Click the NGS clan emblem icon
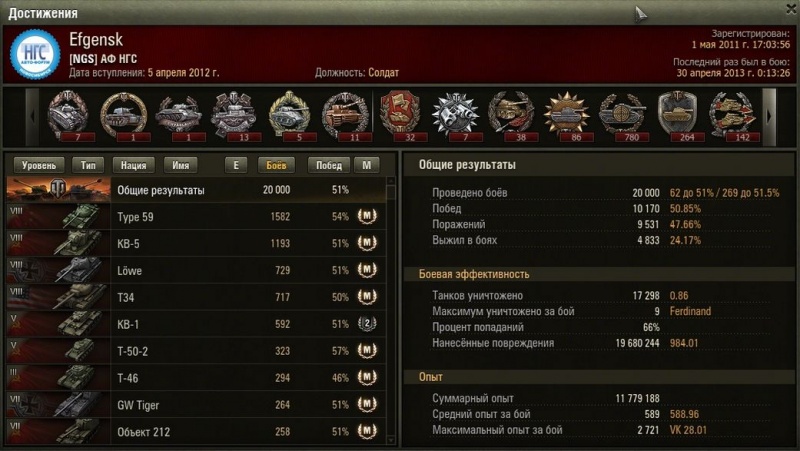This screenshot has width=800, height=451. (x=35, y=55)
